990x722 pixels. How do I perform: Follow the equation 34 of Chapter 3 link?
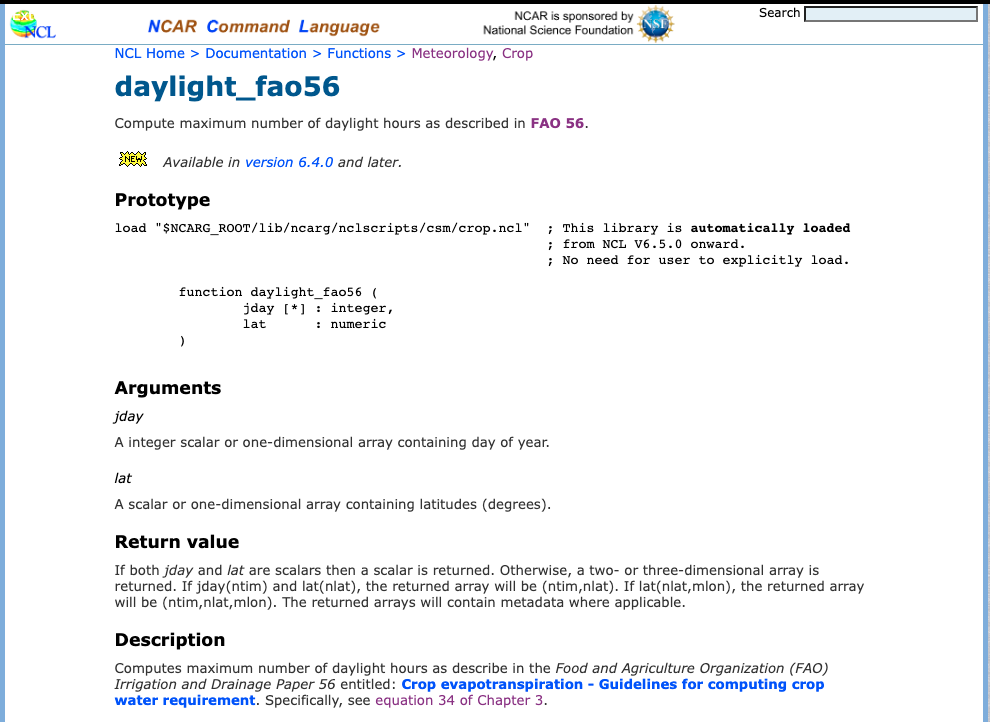(x=459, y=701)
